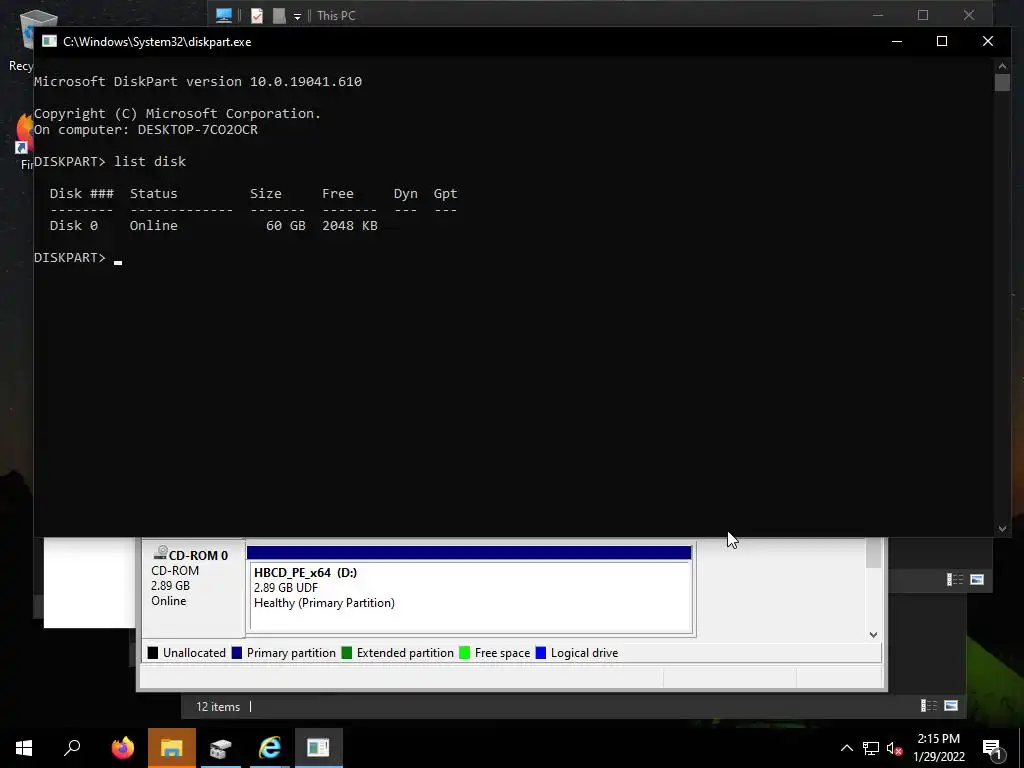Click the 'Dyn' column header in console
This screenshot has width=1024, height=768.
coord(406,194)
